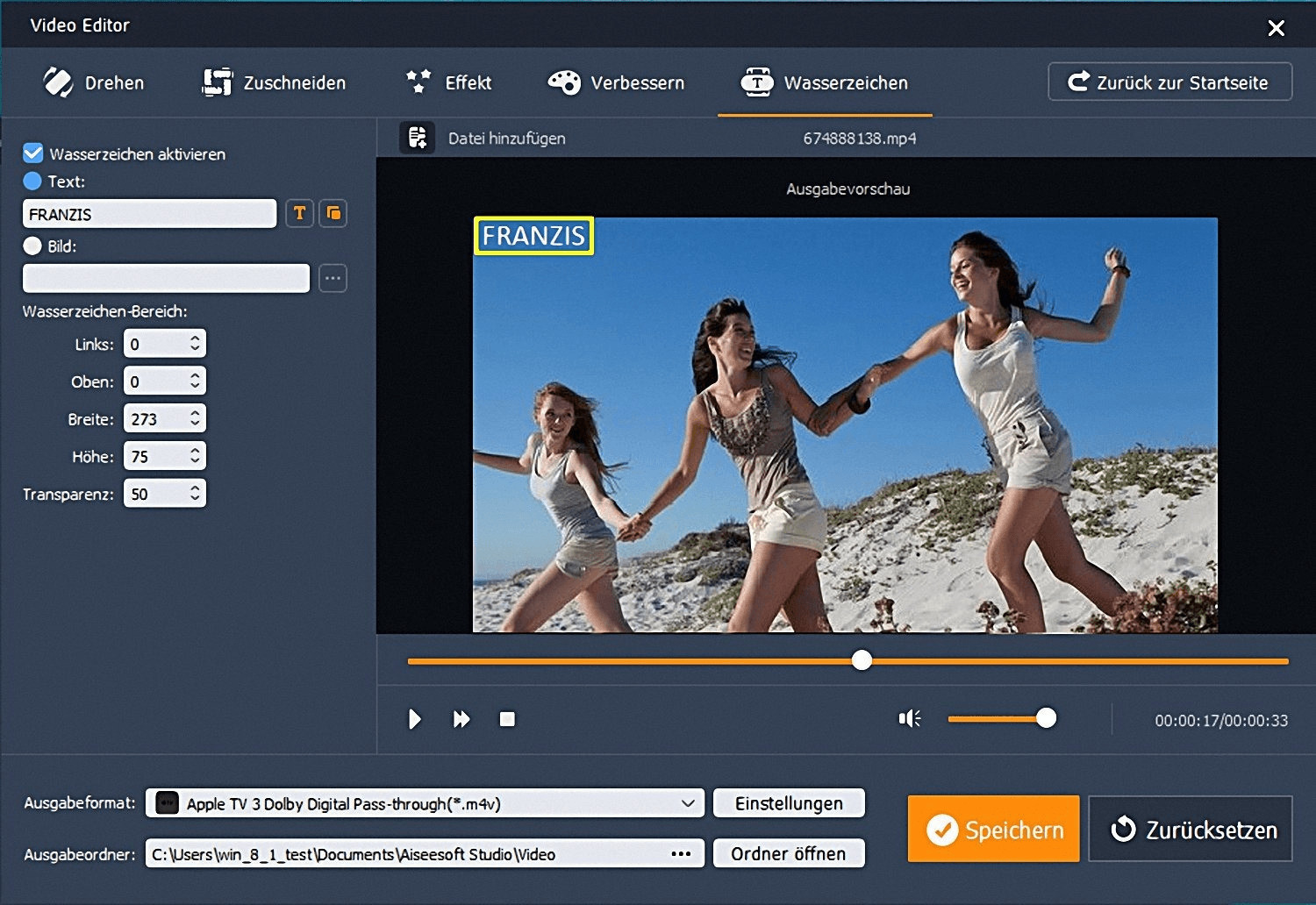Select the Text radio button

coord(32,182)
